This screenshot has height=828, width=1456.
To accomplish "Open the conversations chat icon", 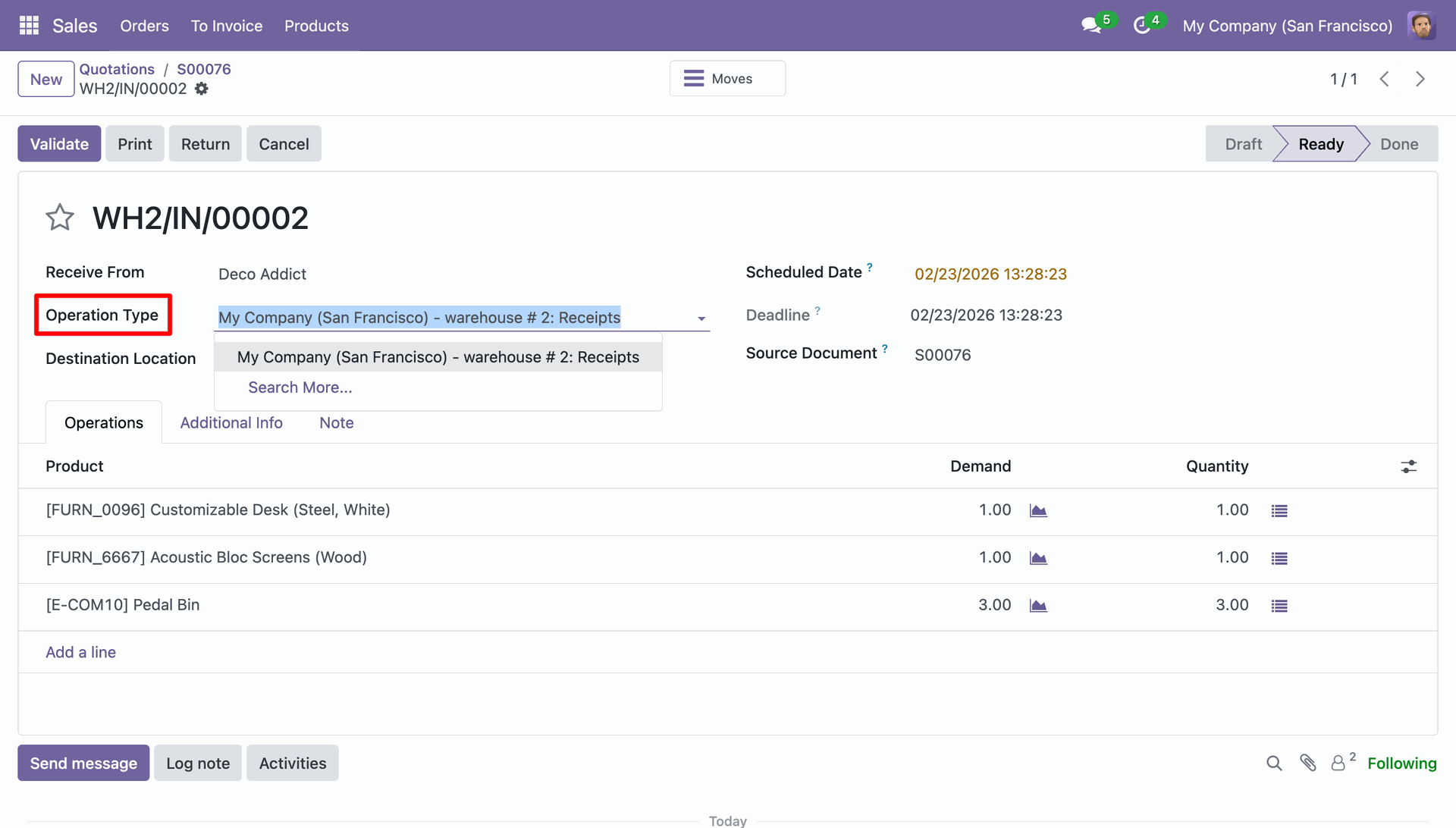I will [1090, 26].
